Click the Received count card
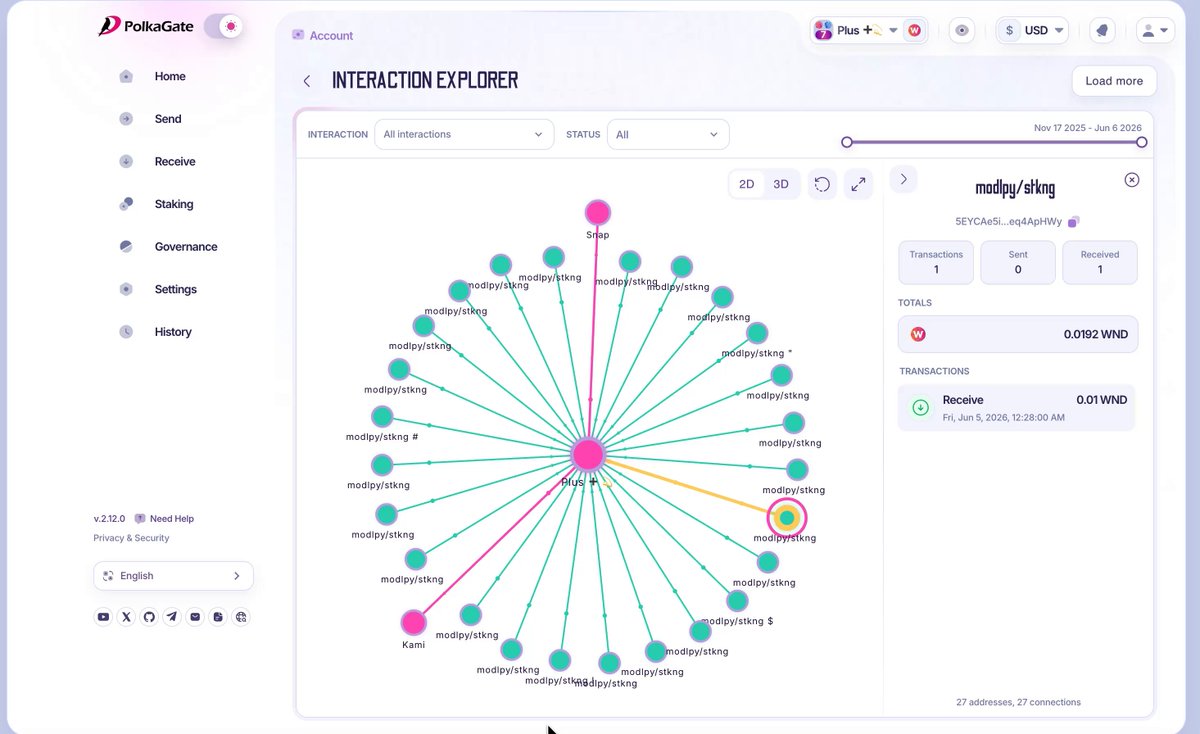Viewport: 1200px width, 734px height. (x=1100, y=262)
